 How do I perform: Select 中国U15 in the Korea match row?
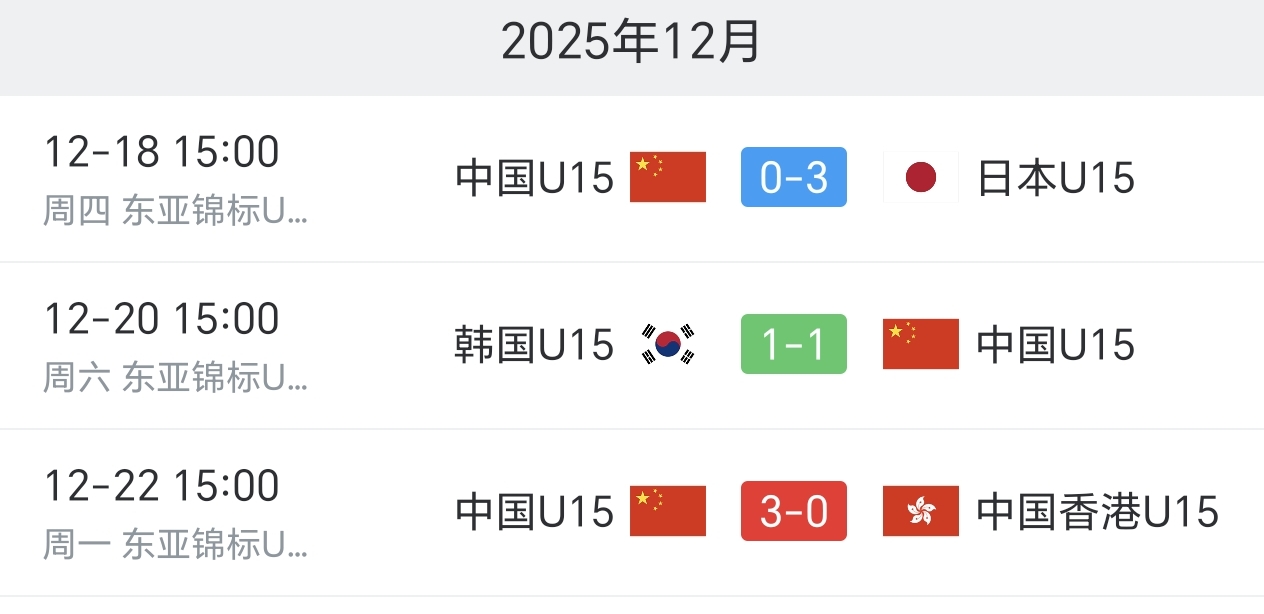[x=1056, y=346]
